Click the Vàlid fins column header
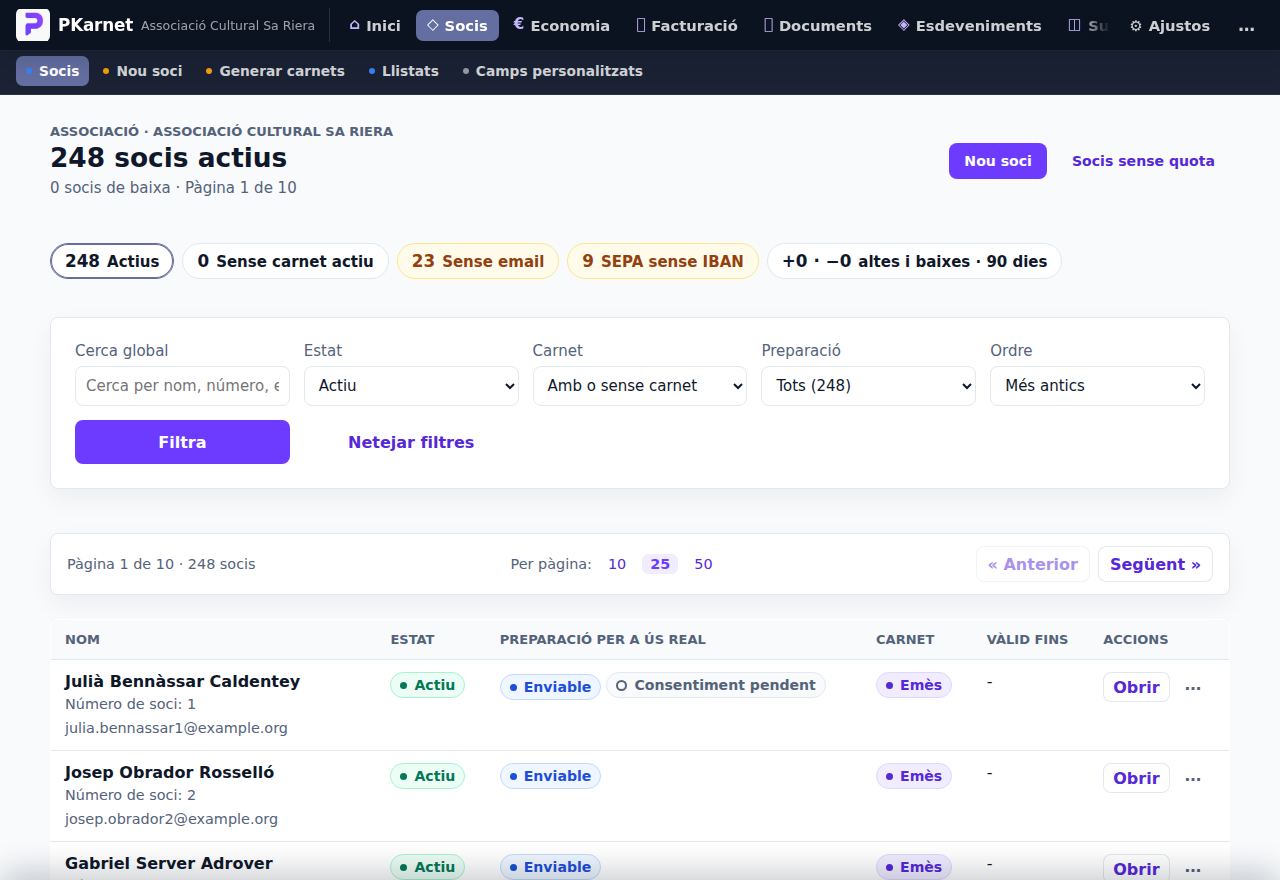This screenshot has width=1280, height=880. click(x=1027, y=639)
